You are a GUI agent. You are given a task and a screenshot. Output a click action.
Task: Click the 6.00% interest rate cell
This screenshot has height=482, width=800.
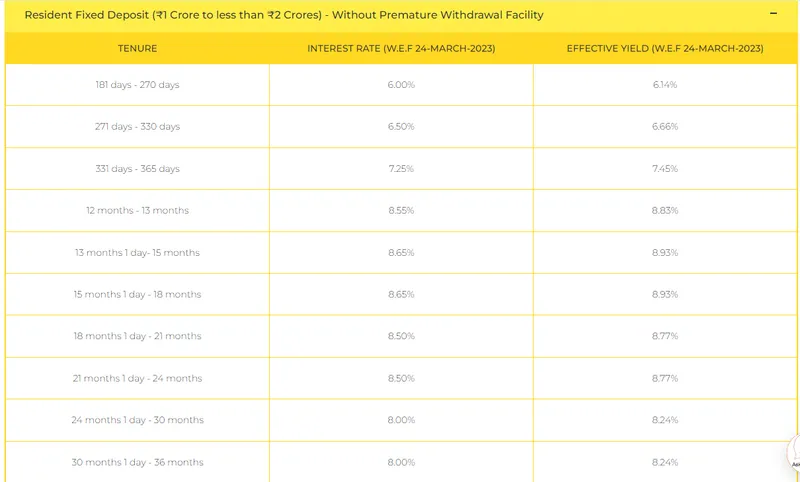[401, 85]
